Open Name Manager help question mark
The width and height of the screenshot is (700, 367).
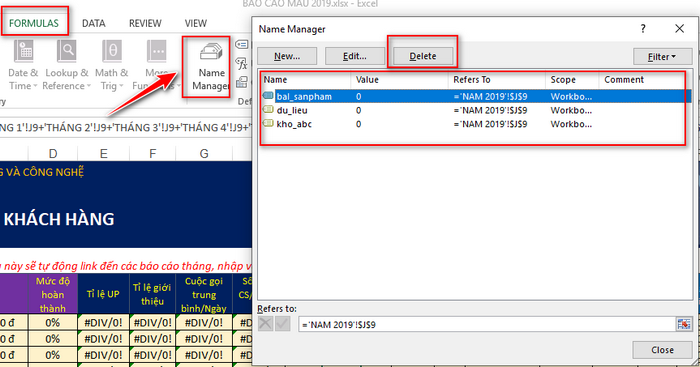(643, 29)
